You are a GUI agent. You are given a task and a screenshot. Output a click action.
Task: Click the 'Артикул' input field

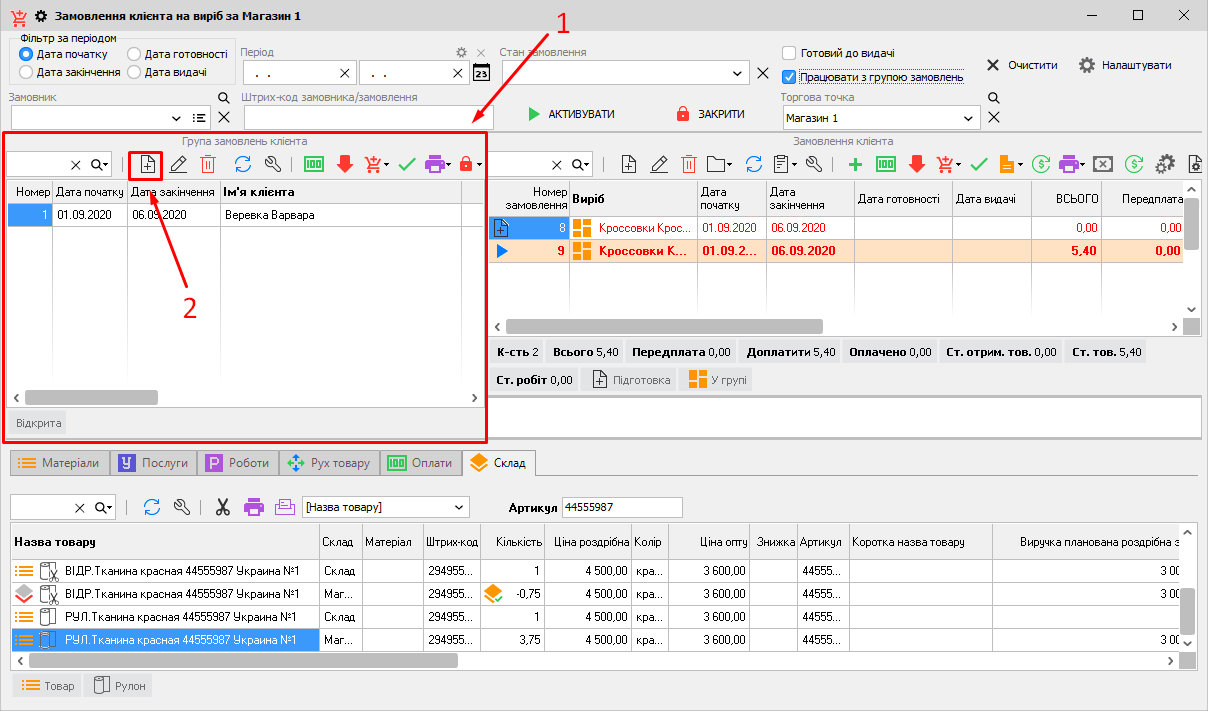pos(621,507)
